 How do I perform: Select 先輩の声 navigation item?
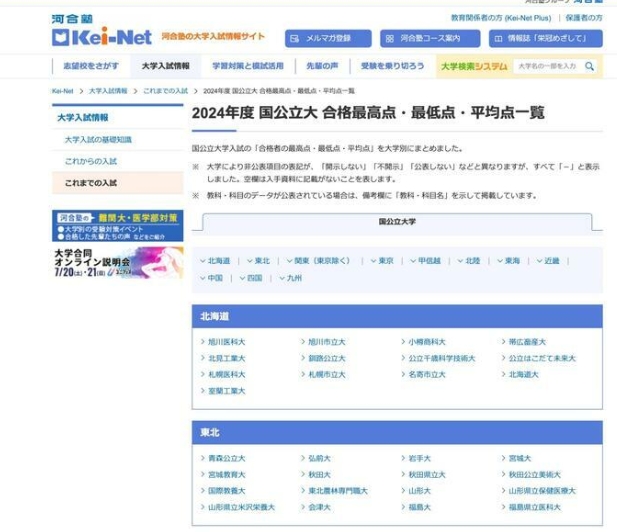pyautogui.click(x=322, y=66)
